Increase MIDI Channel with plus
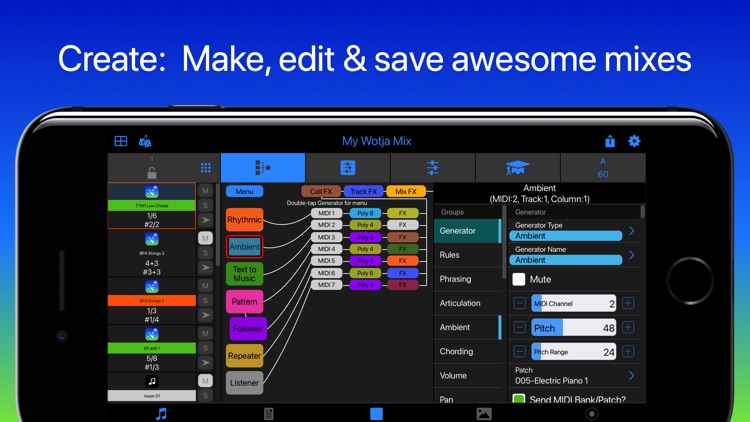750x422 pixels. (x=628, y=303)
